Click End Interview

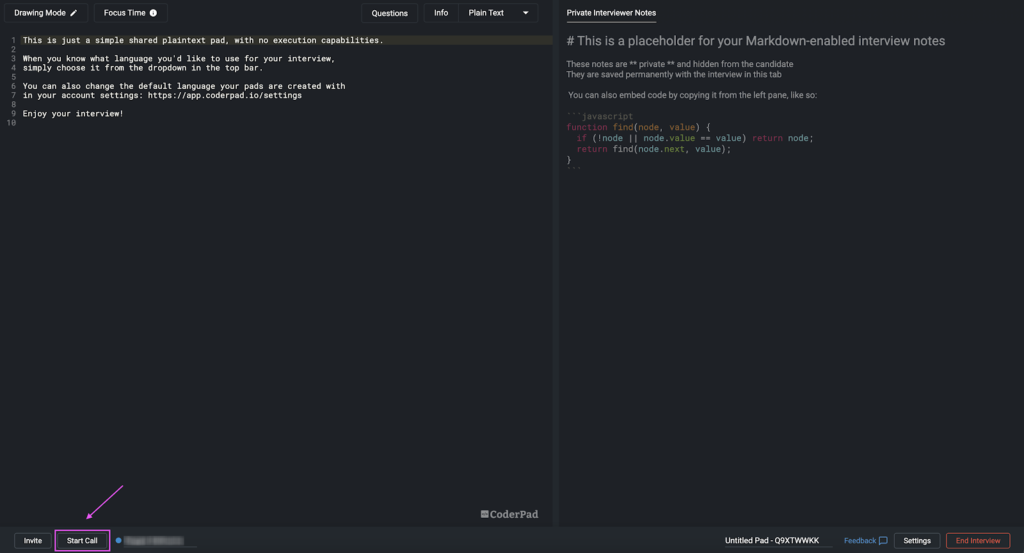[x=978, y=541]
